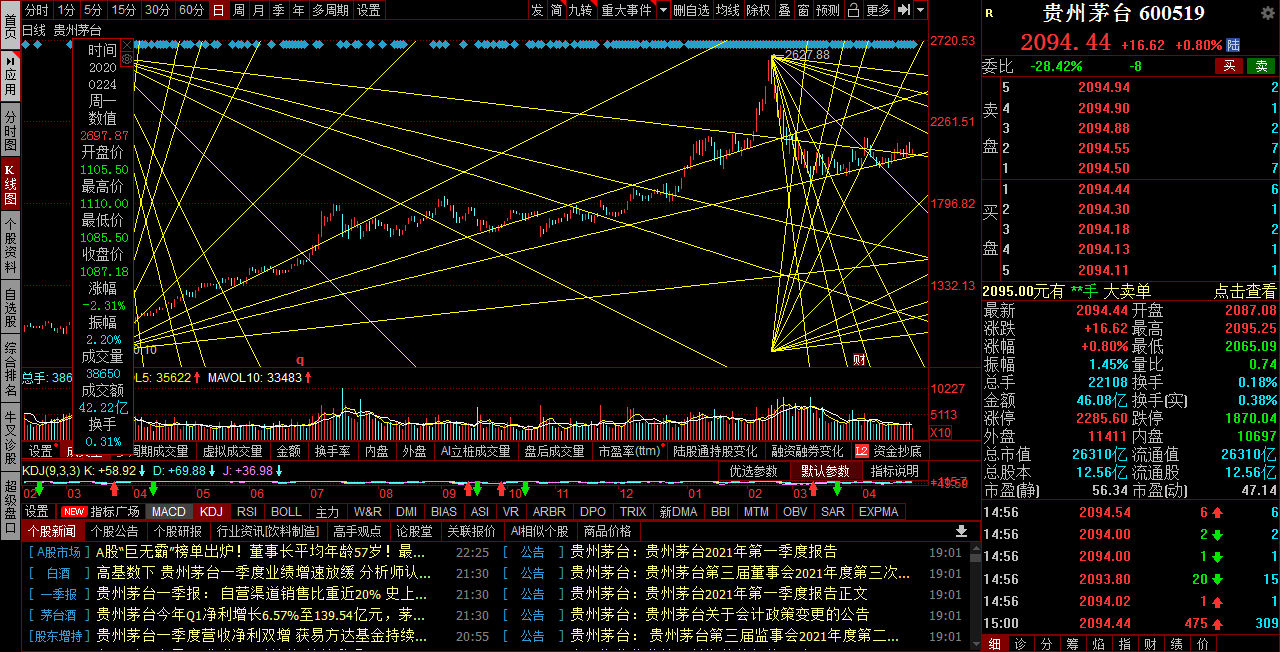Select the 换手率 volume sub-indicator
The width and height of the screenshot is (1280, 652).
[x=332, y=452]
